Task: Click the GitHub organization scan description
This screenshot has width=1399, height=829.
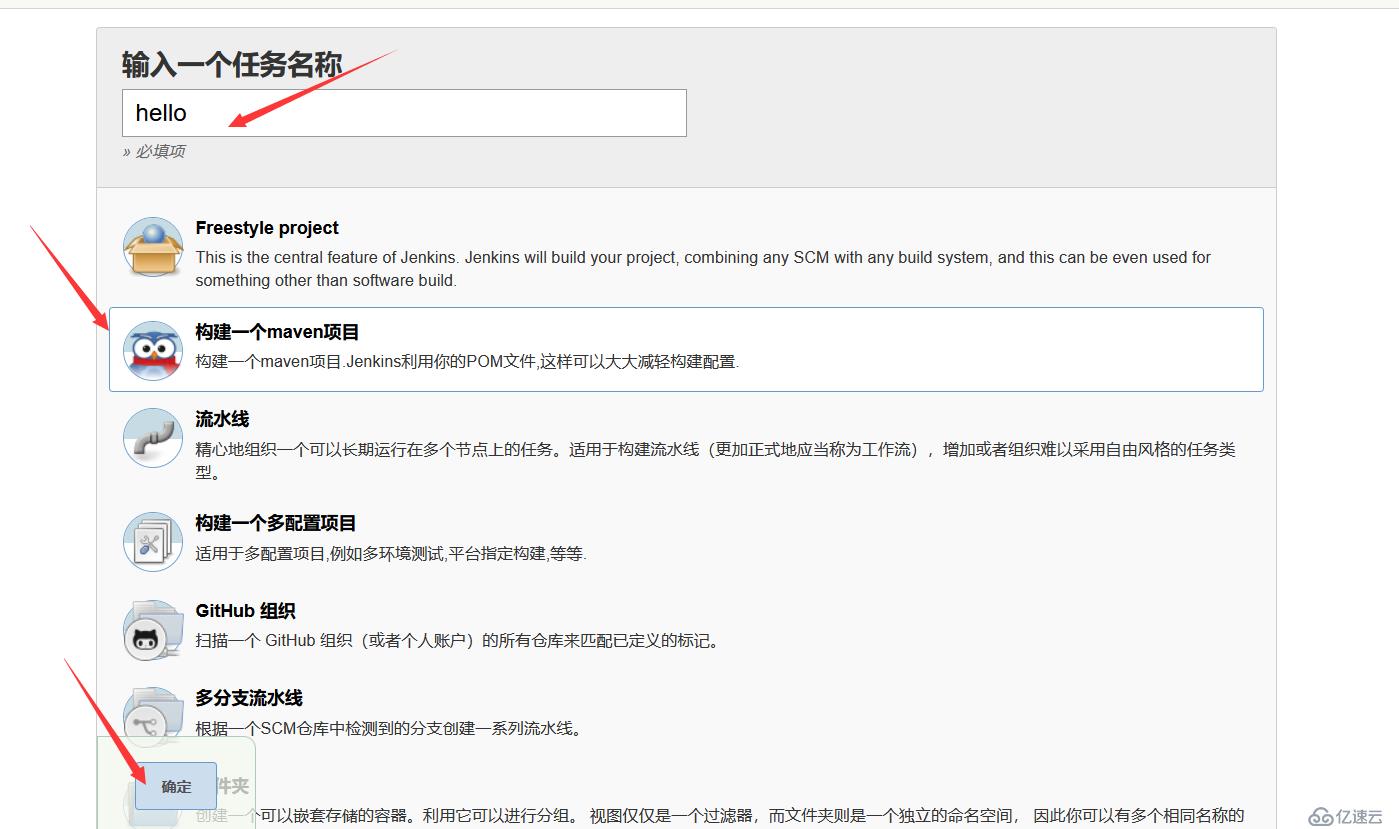Action: (x=457, y=641)
